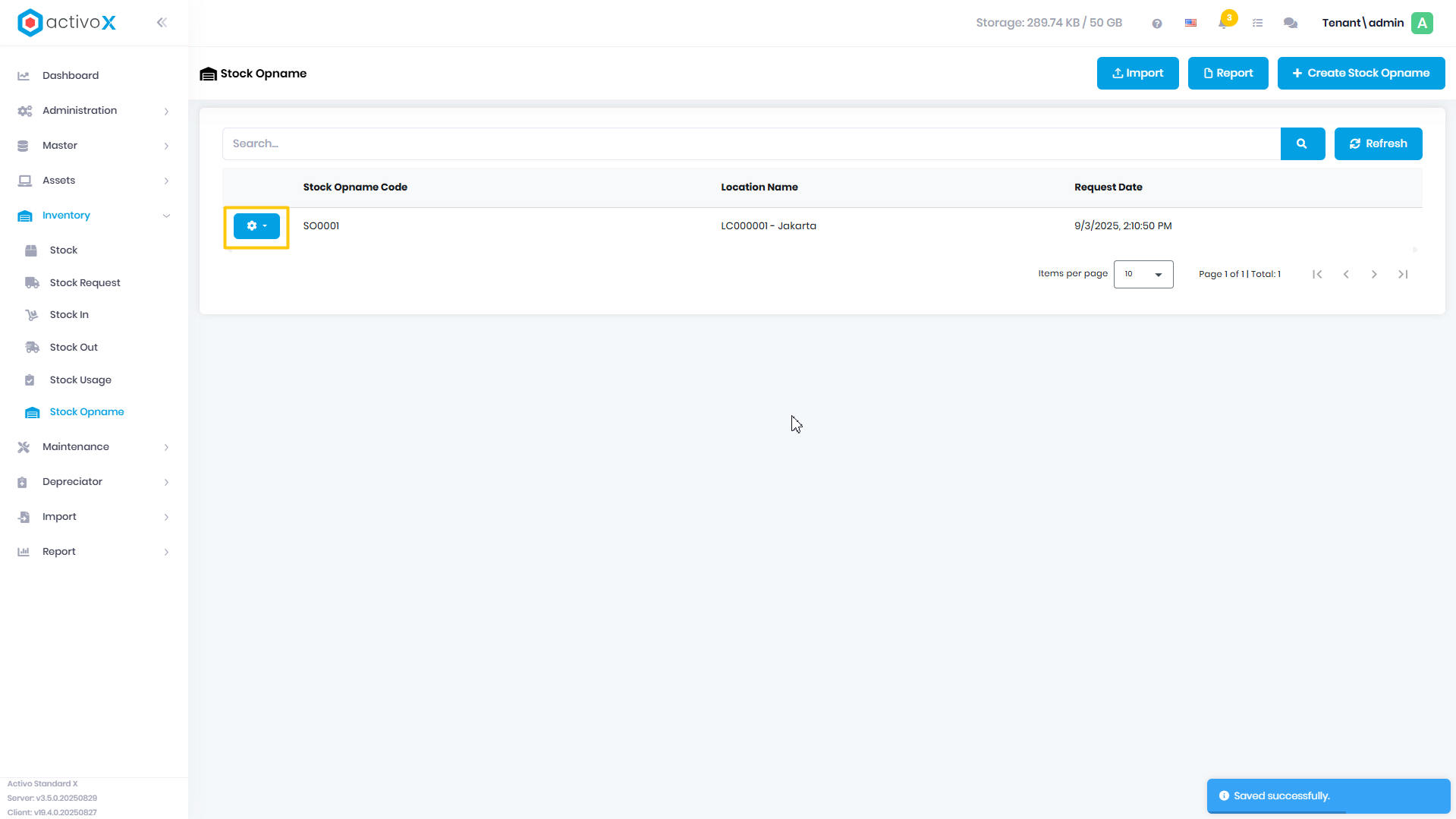
Task: Click the Stock In trolley icon
Action: [32, 315]
